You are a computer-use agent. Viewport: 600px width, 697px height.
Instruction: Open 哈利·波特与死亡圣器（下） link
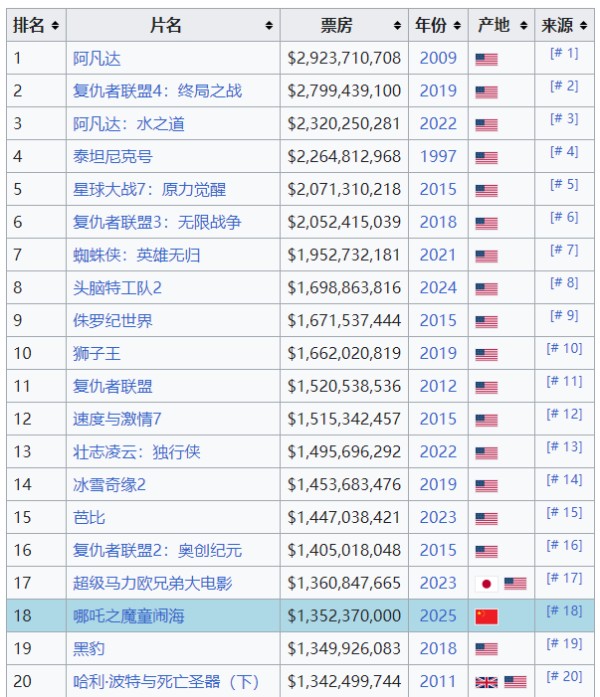click(x=166, y=681)
